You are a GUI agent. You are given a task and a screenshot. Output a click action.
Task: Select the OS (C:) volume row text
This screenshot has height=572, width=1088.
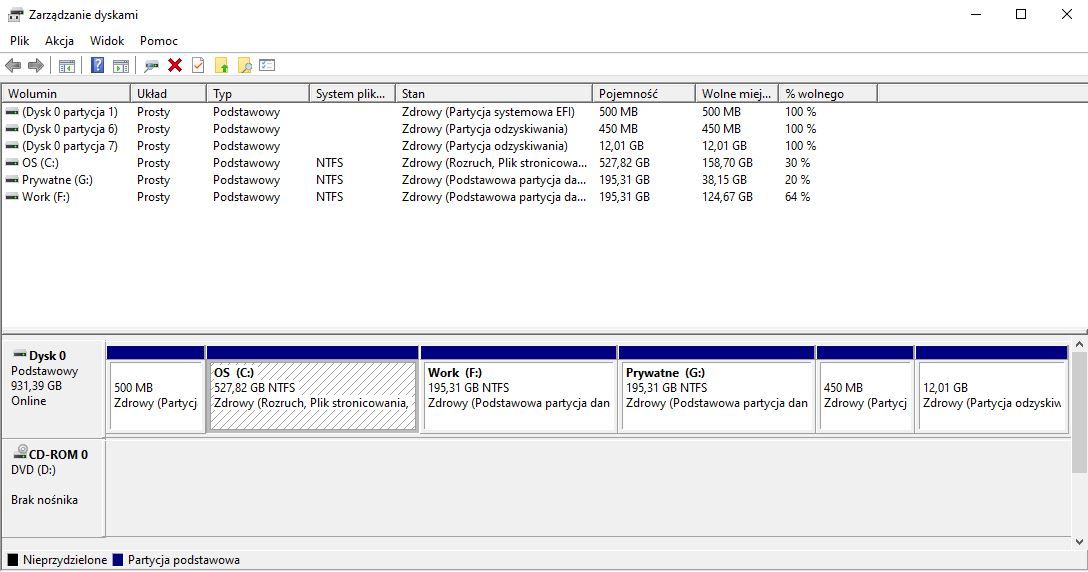click(x=40, y=163)
